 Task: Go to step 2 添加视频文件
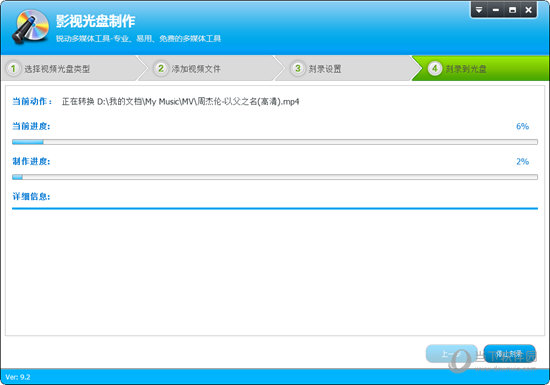pos(210,68)
